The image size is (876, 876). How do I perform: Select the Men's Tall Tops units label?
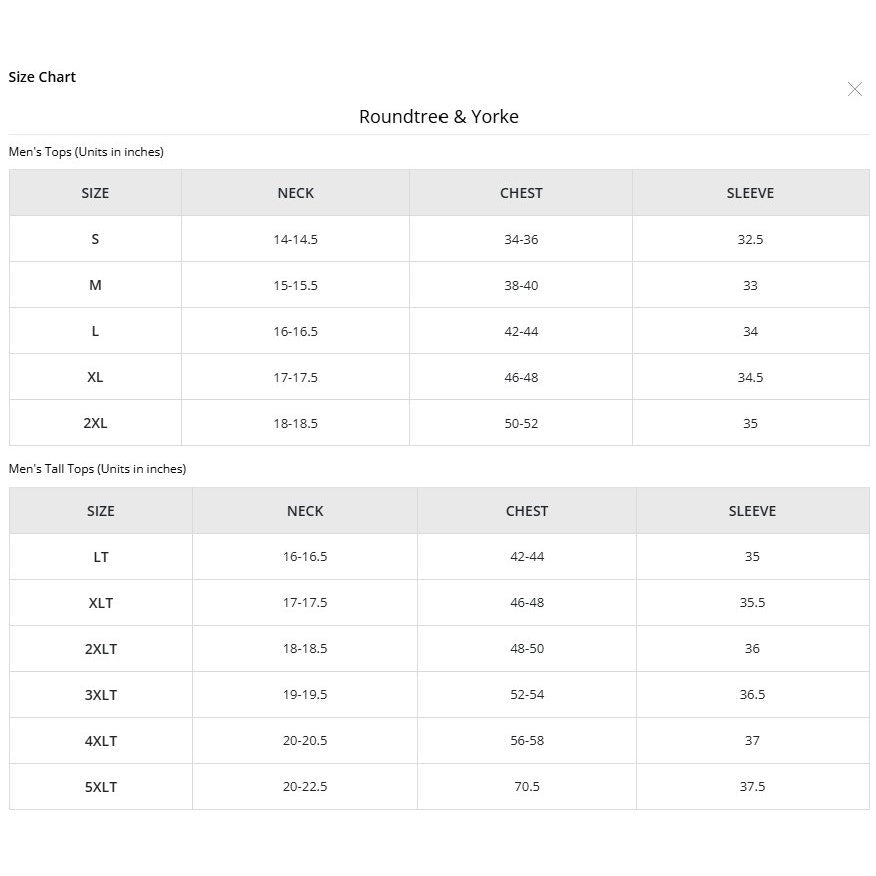pos(97,469)
